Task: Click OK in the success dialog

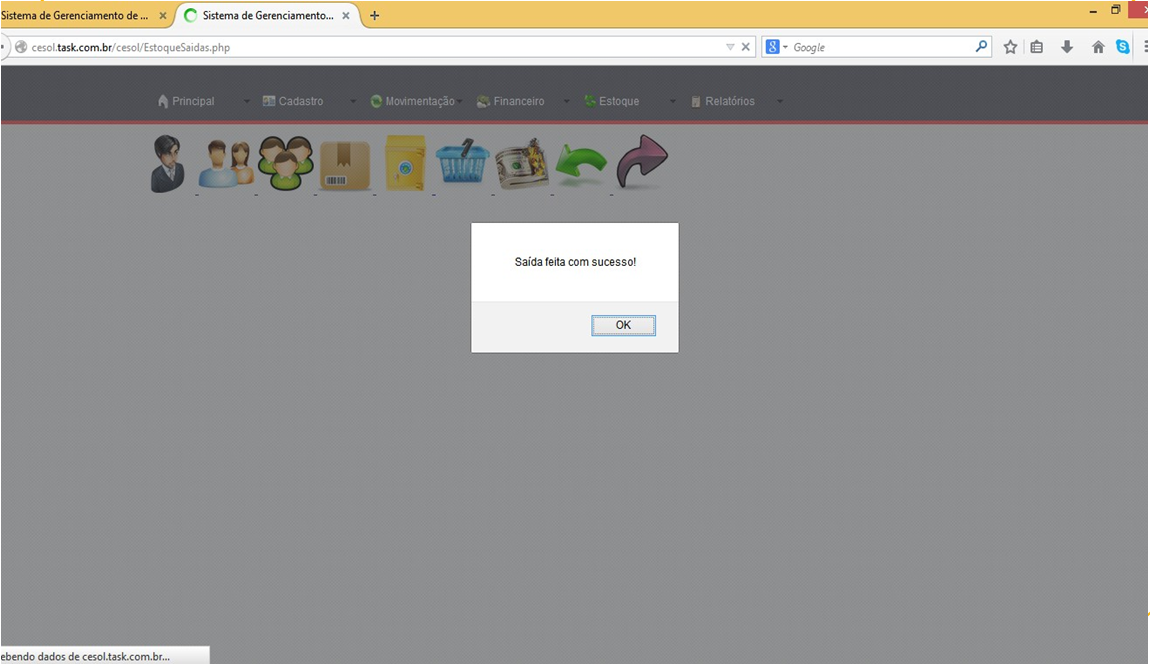Action: pos(623,325)
